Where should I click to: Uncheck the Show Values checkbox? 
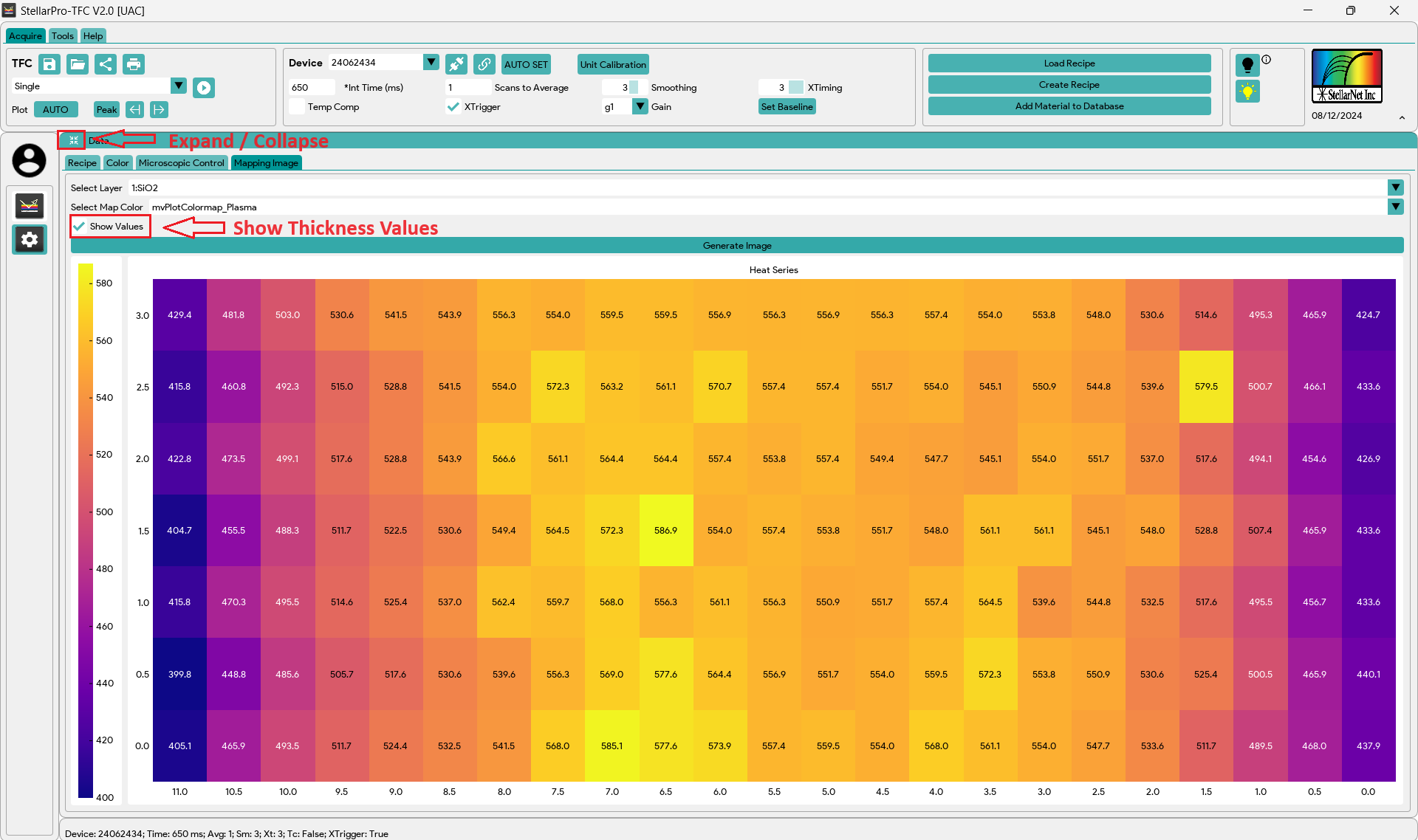coord(80,227)
